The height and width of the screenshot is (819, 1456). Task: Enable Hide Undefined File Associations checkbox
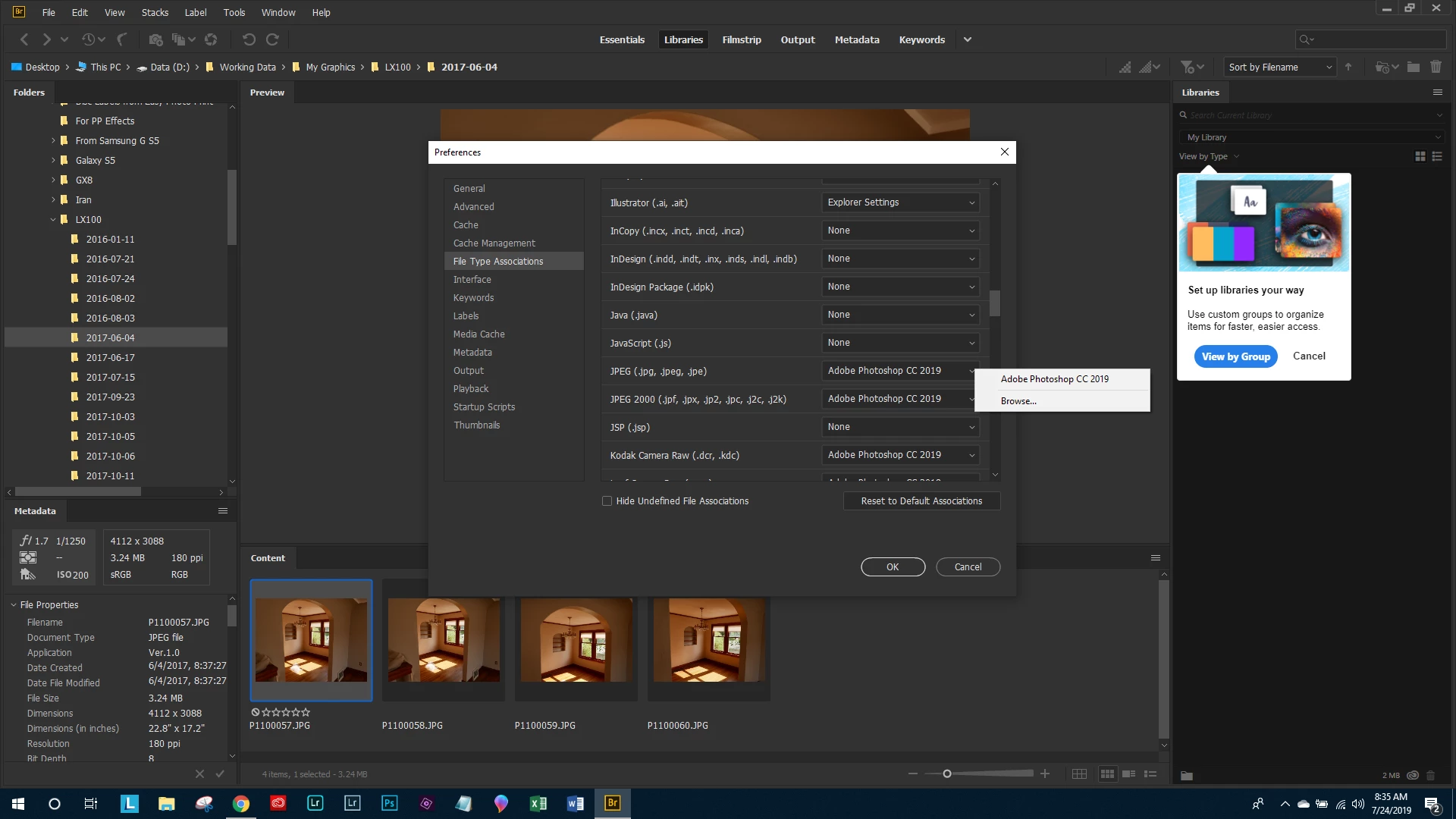[607, 500]
